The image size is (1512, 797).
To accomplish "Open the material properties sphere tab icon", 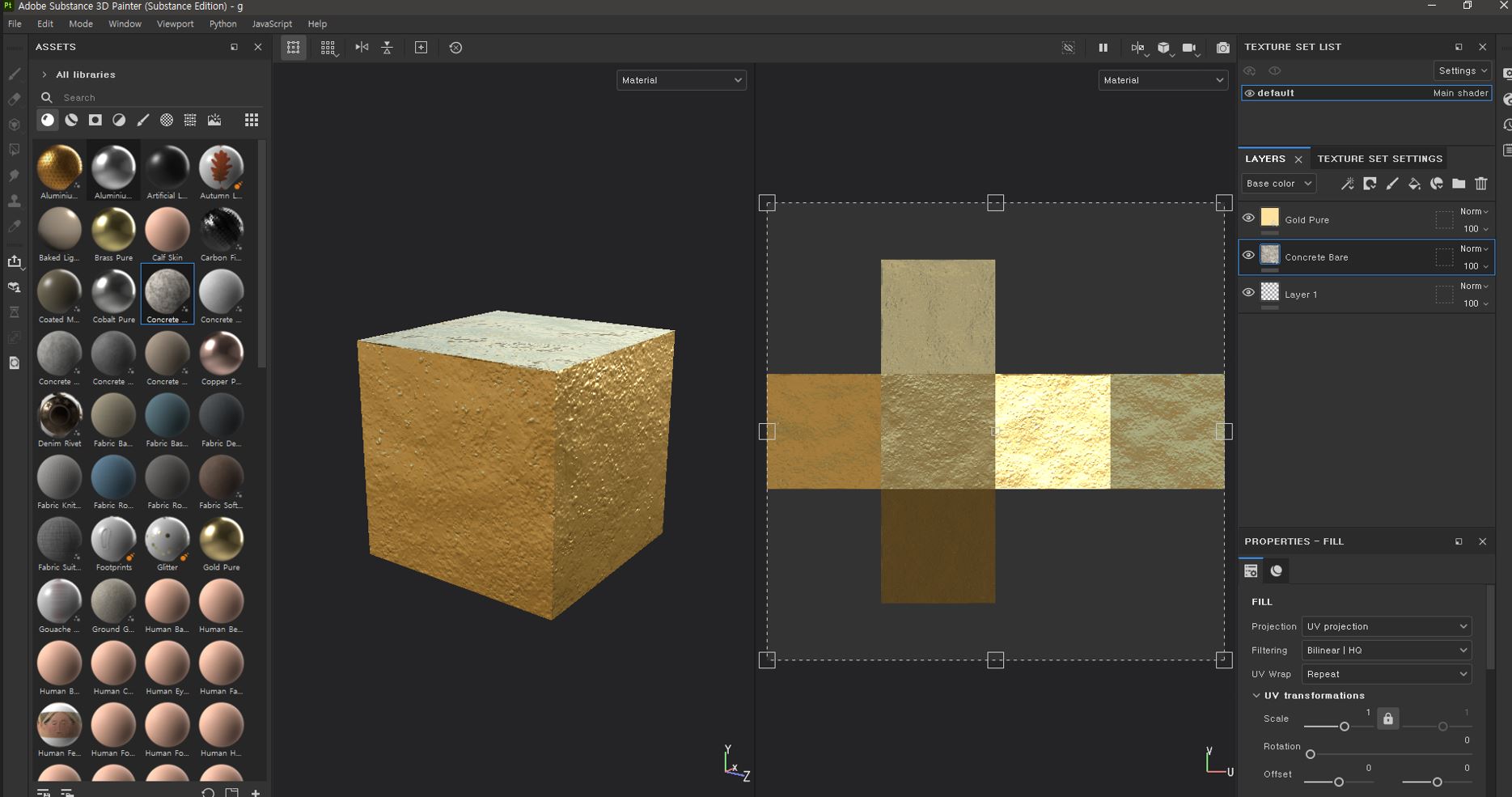I will tap(1276, 570).
